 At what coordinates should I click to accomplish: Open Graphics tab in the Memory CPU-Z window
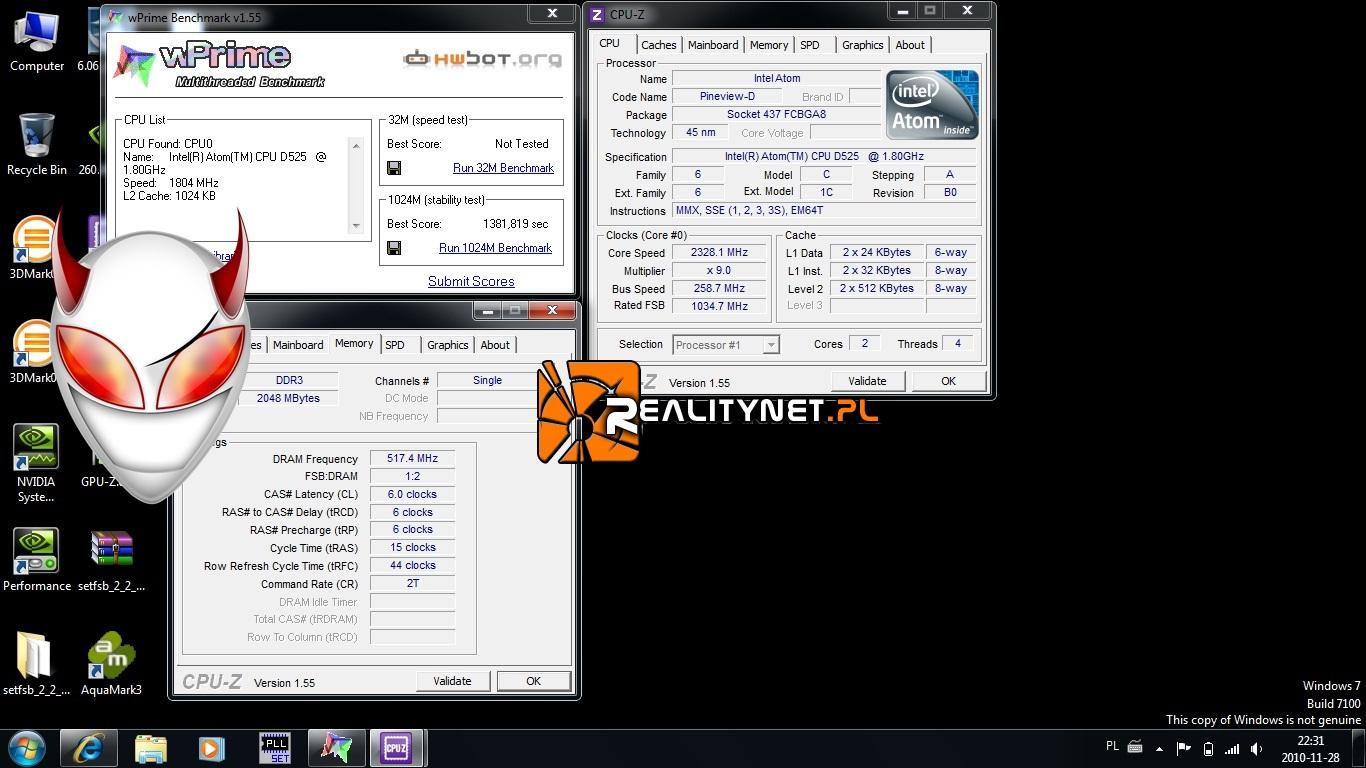coord(447,345)
